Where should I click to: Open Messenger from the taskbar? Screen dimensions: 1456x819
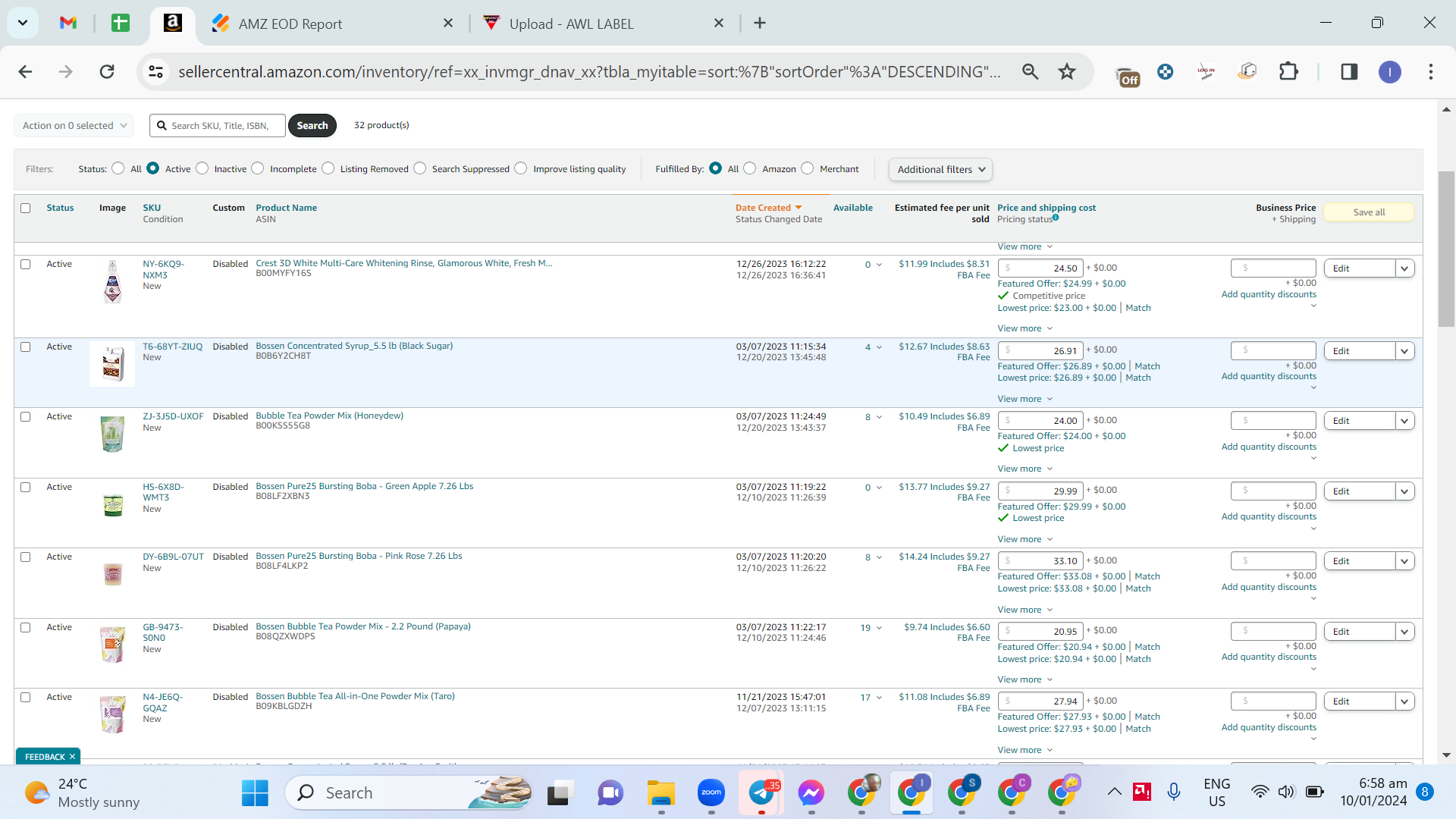coord(811,792)
